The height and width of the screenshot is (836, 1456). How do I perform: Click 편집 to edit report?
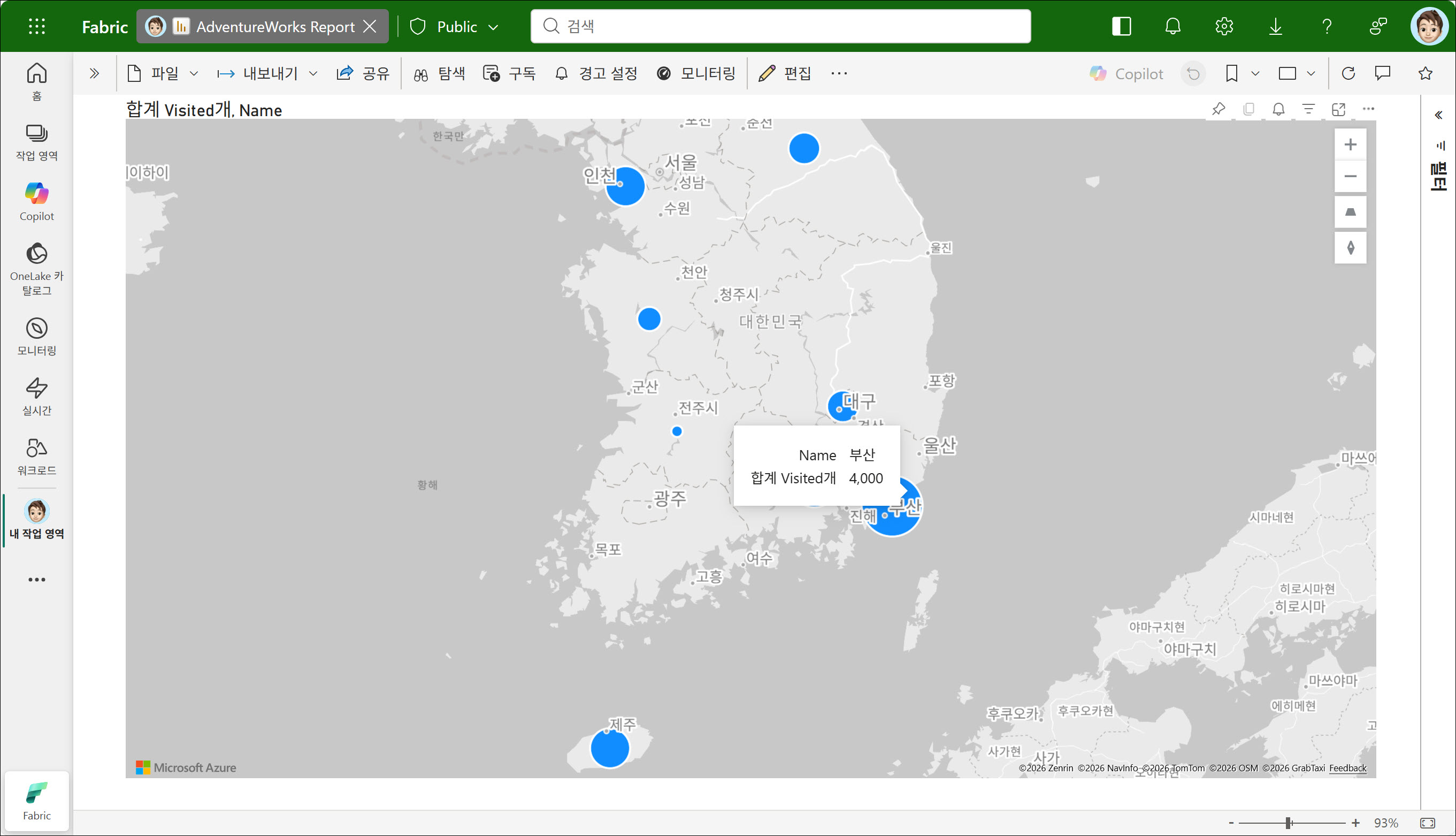784,73
